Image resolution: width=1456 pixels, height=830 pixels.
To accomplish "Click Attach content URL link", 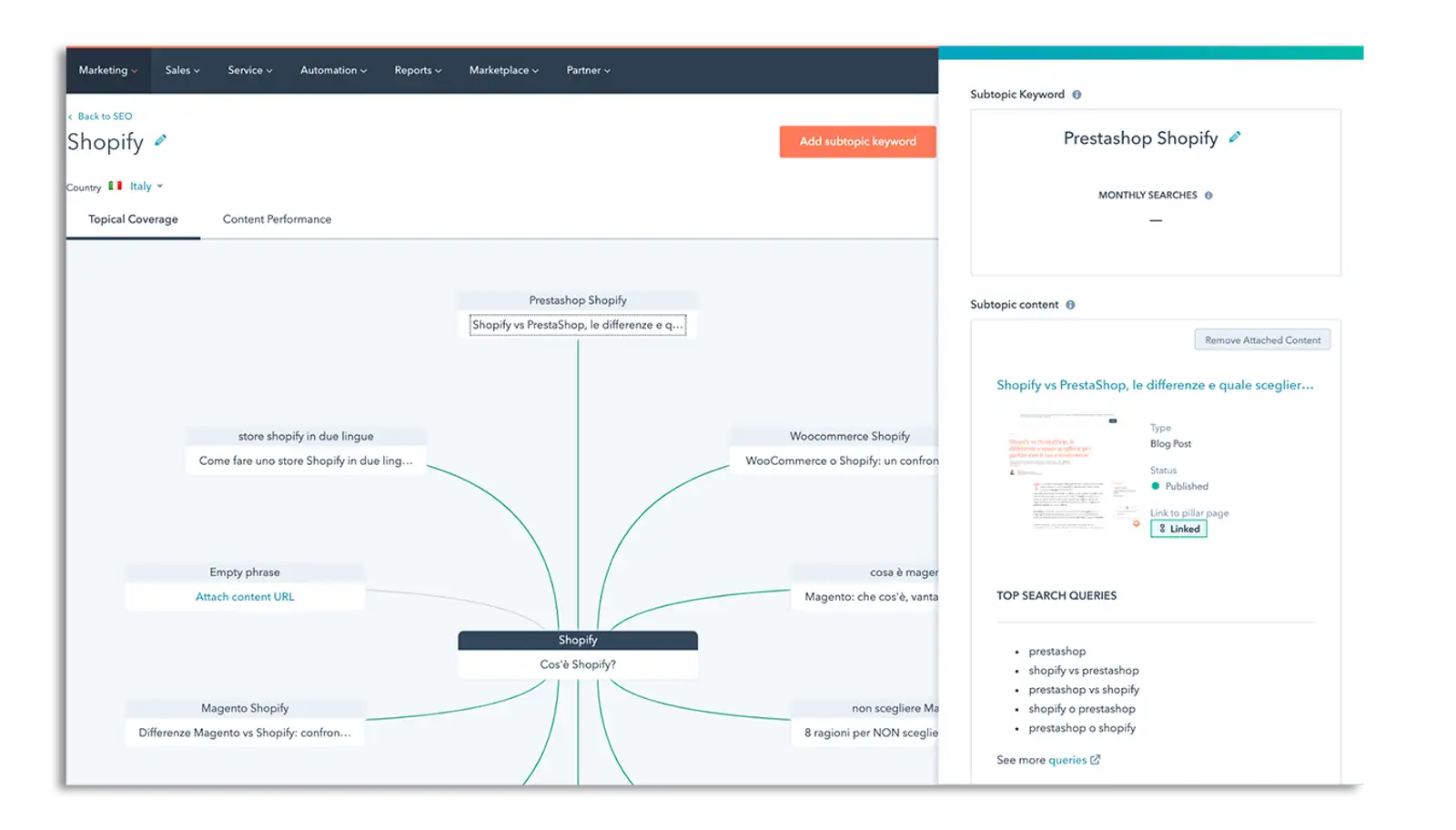I will click(x=245, y=597).
